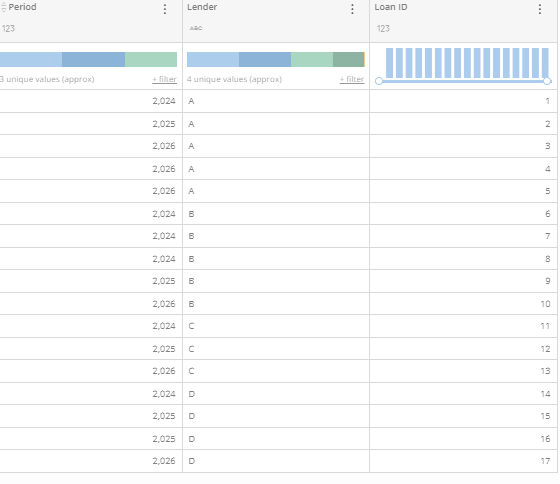
Task: Select the Lender cell for Loan ID 11
Action: (x=276, y=326)
